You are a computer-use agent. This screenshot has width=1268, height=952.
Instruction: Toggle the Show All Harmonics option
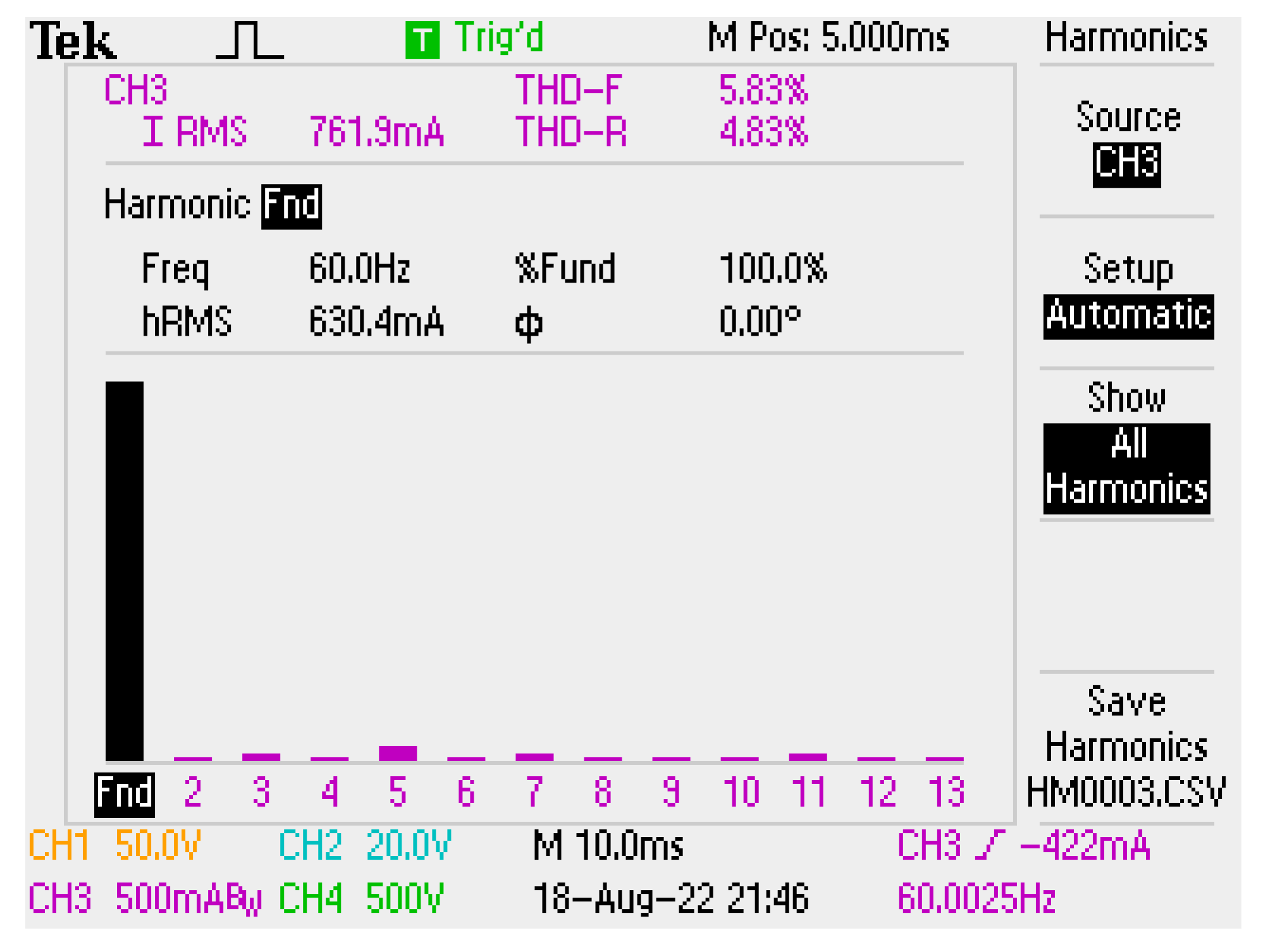pyautogui.click(x=1126, y=468)
